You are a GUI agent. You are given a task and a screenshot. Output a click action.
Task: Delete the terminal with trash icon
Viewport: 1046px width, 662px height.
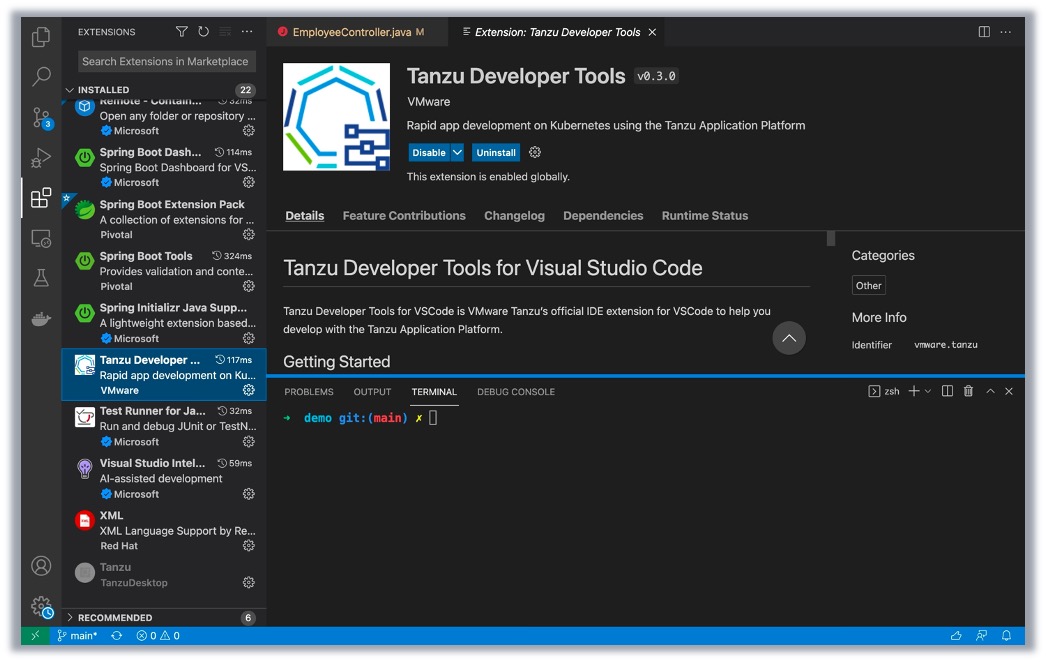click(968, 391)
